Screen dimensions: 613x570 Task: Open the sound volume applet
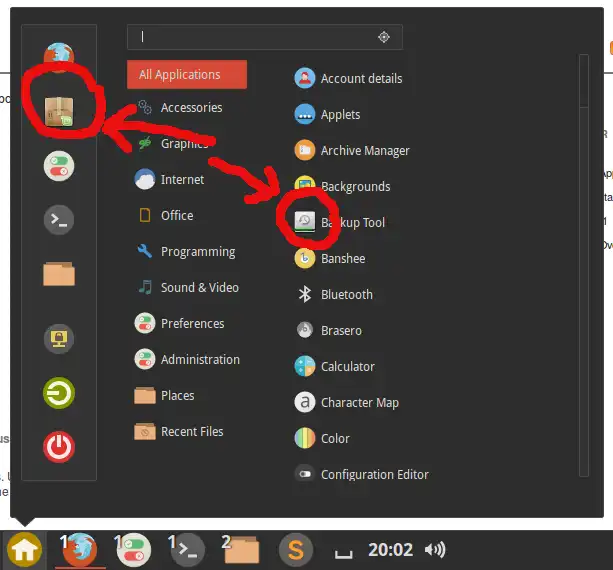(x=435, y=550)
